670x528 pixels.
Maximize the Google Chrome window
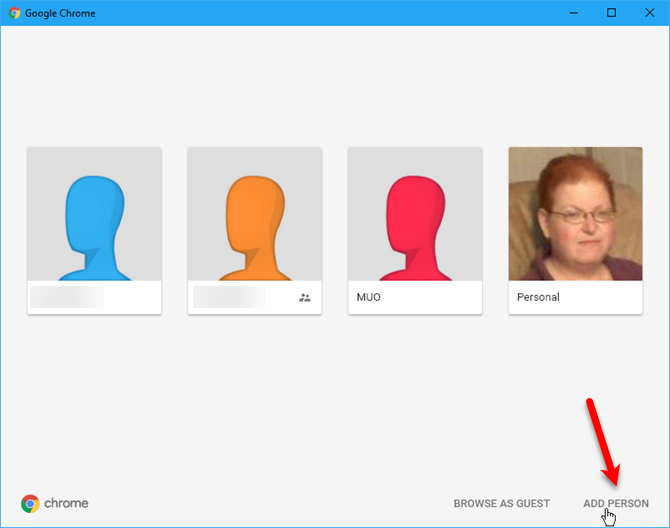click(611, 13)
